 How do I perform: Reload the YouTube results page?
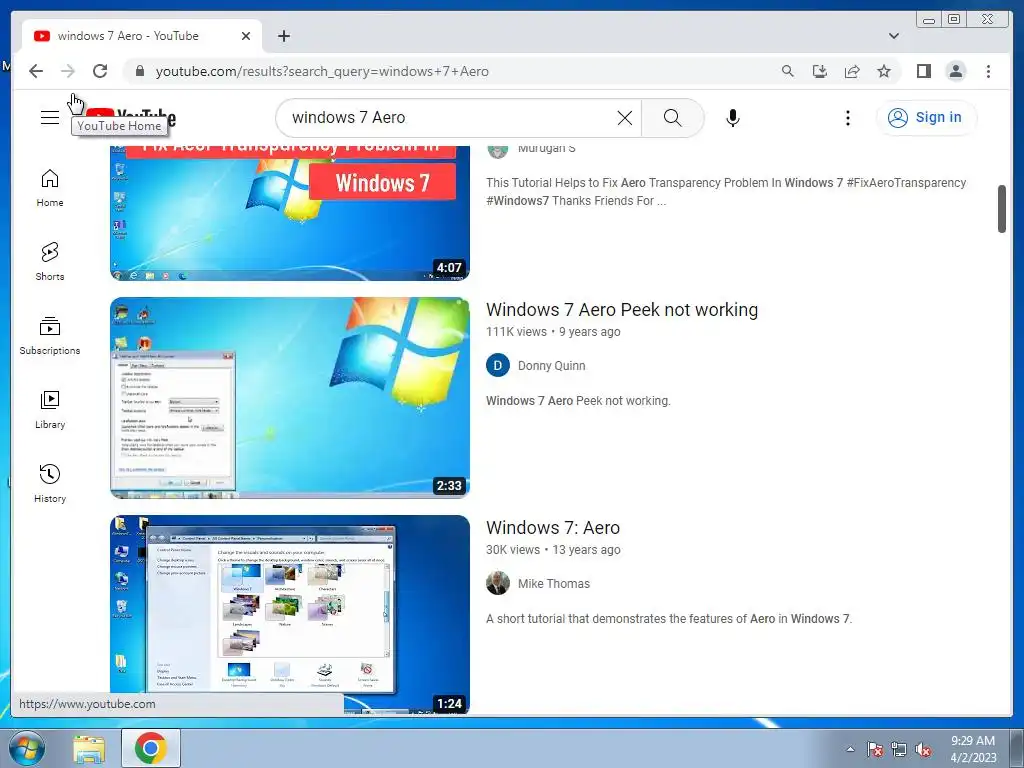coord(100,71)
